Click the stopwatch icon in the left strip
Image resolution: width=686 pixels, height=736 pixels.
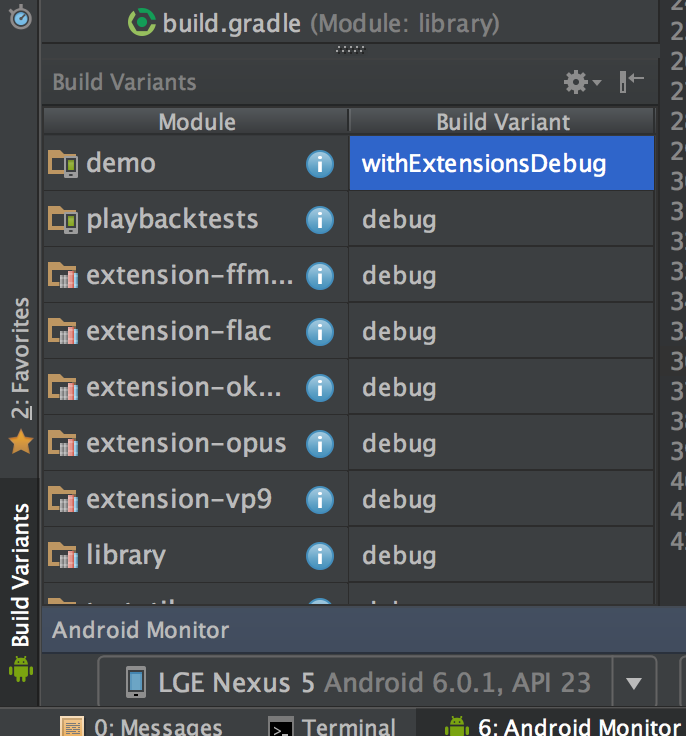click(x=20, y=17)
